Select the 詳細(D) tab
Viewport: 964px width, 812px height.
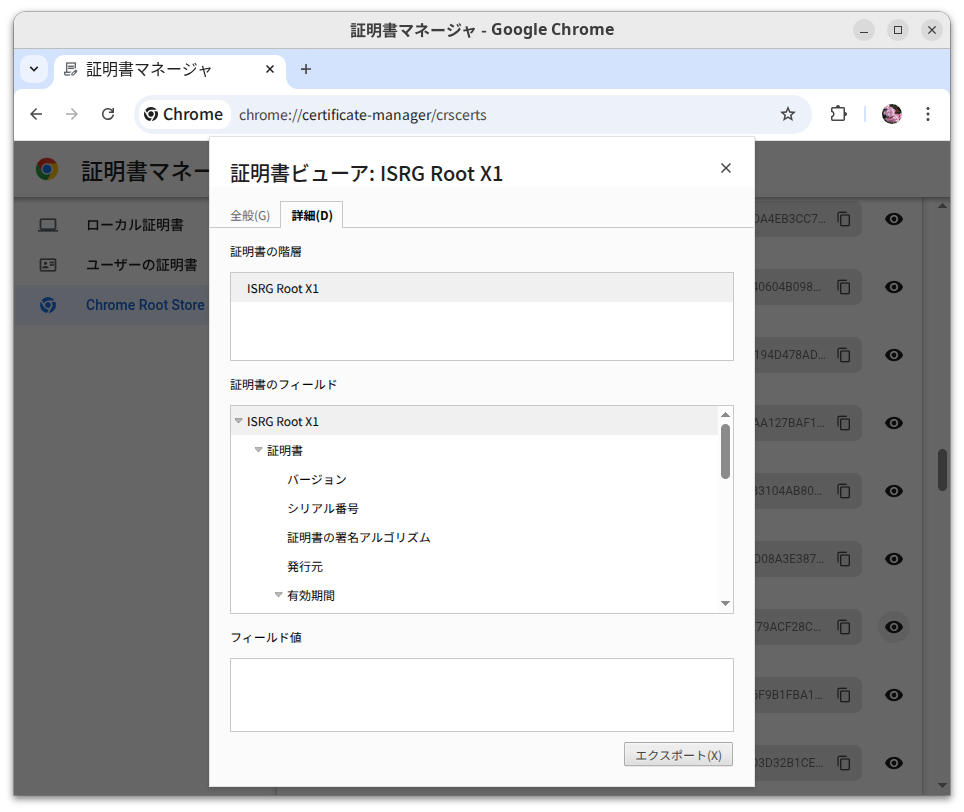tap(312, 216)
